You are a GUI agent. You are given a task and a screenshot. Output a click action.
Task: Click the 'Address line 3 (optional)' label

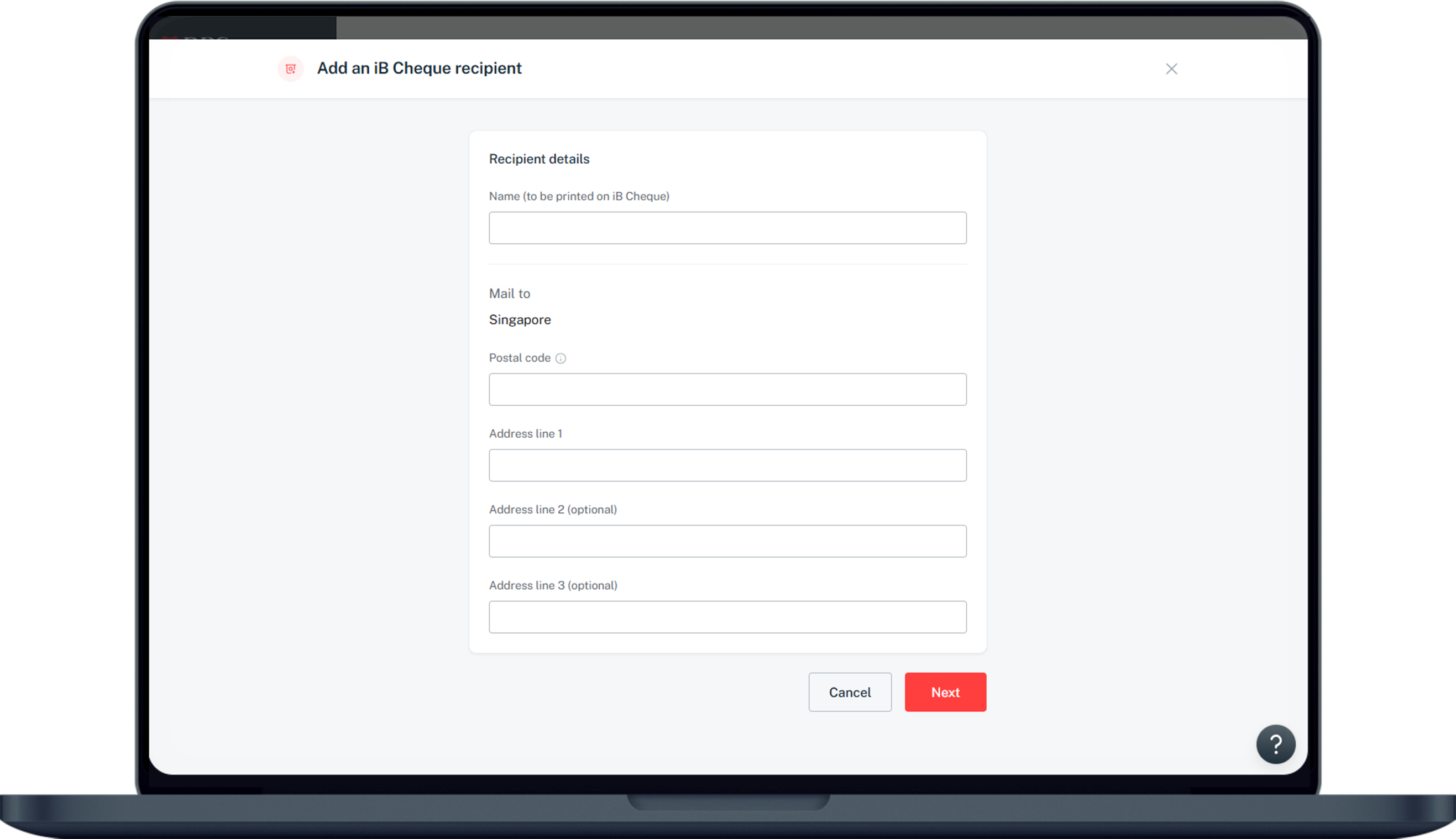point(553,585)
